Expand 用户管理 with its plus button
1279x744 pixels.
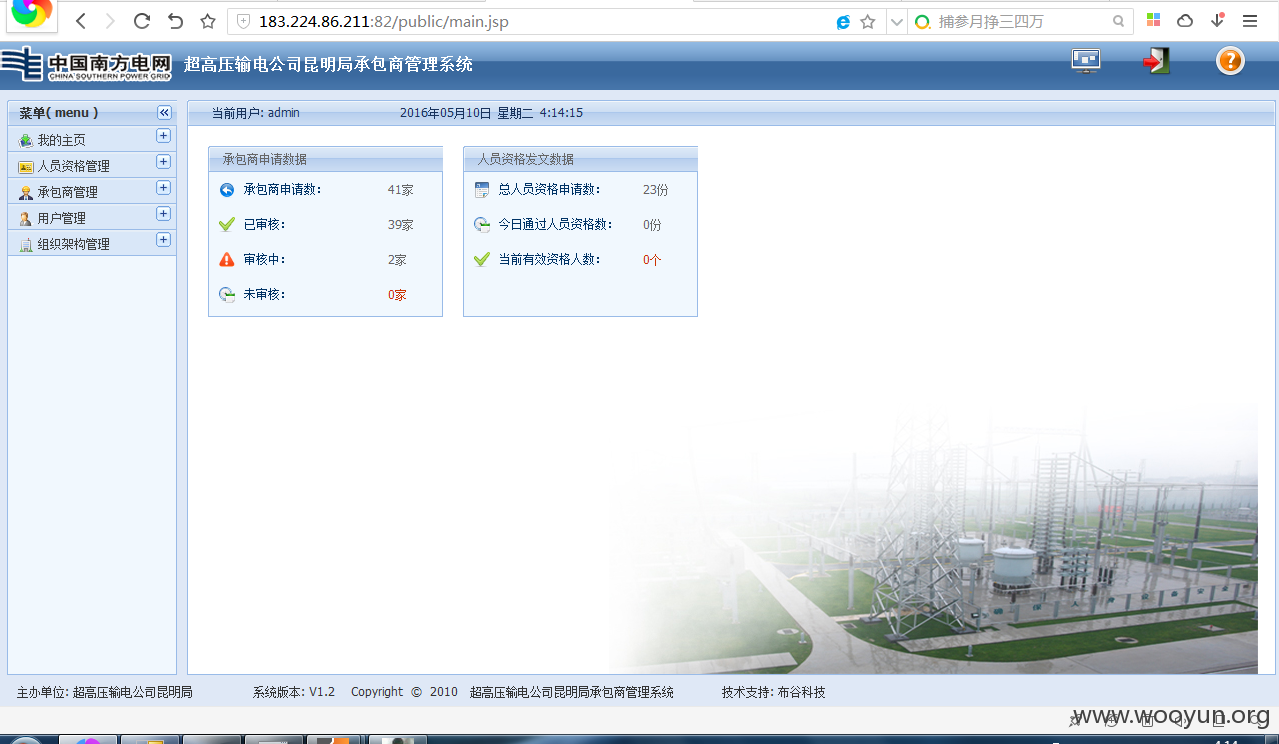(x=163, y=214)
